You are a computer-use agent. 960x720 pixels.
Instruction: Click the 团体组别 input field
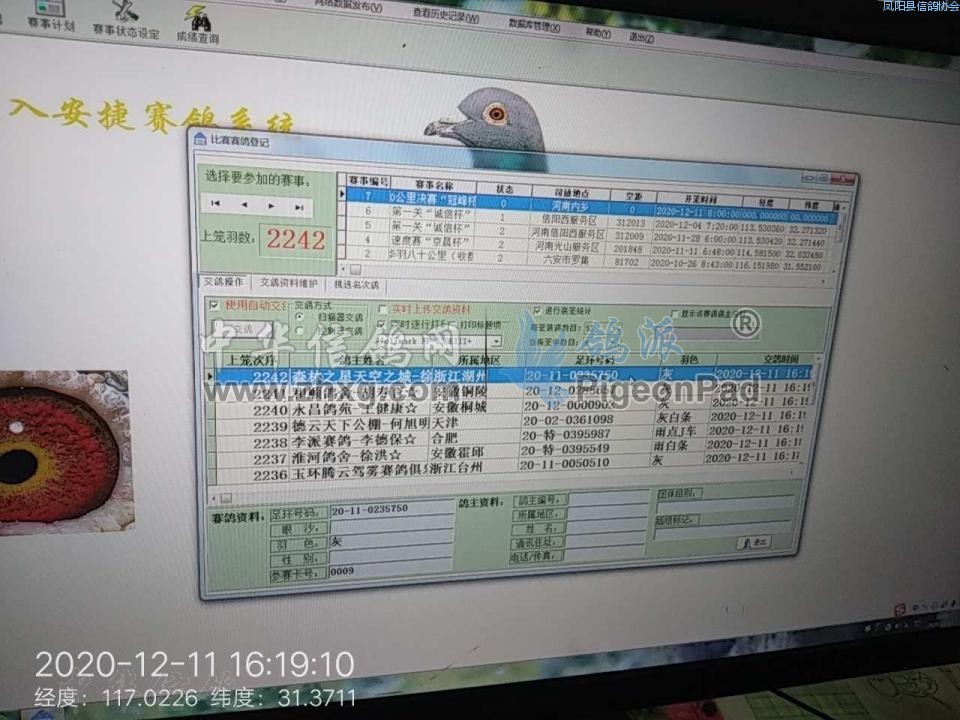coord(726,505)
